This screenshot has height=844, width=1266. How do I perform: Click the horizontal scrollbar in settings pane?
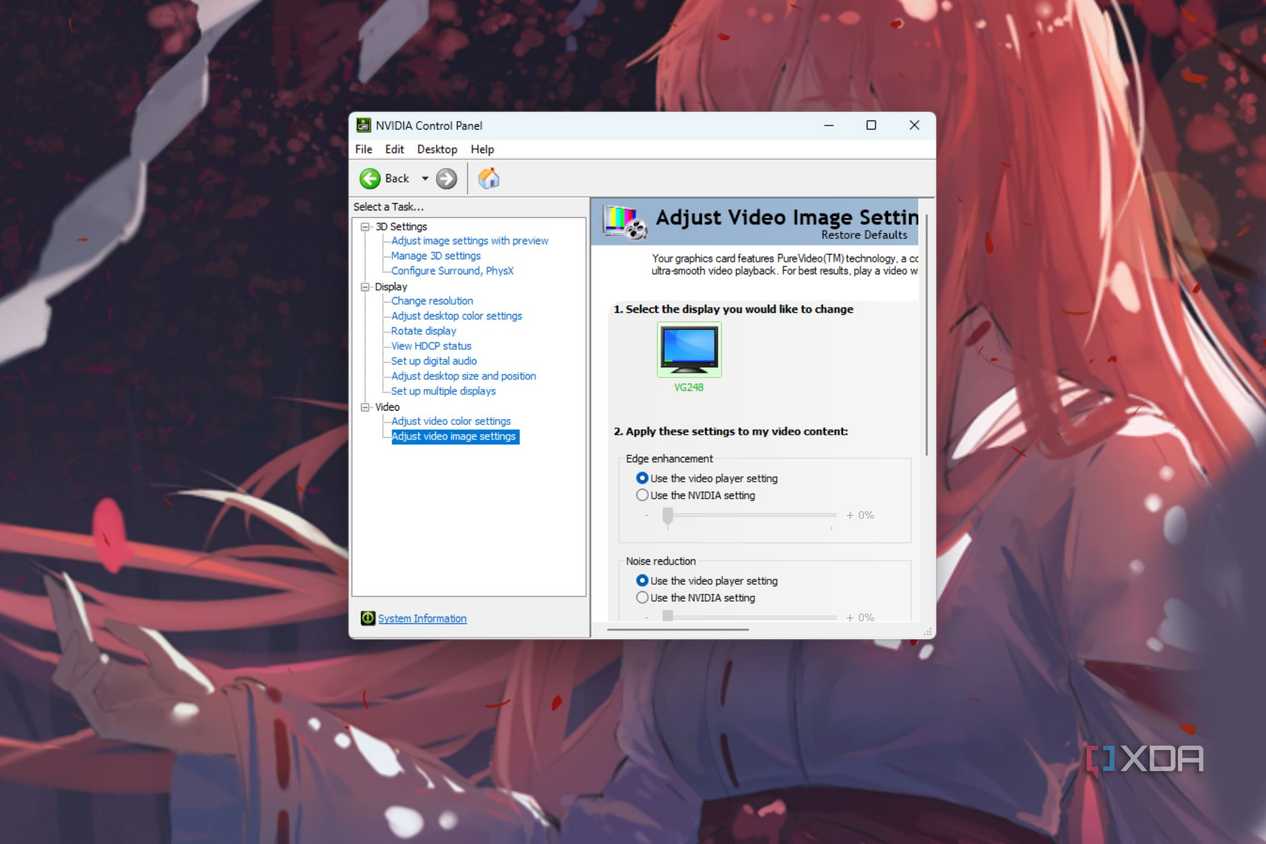click(678, 630)
